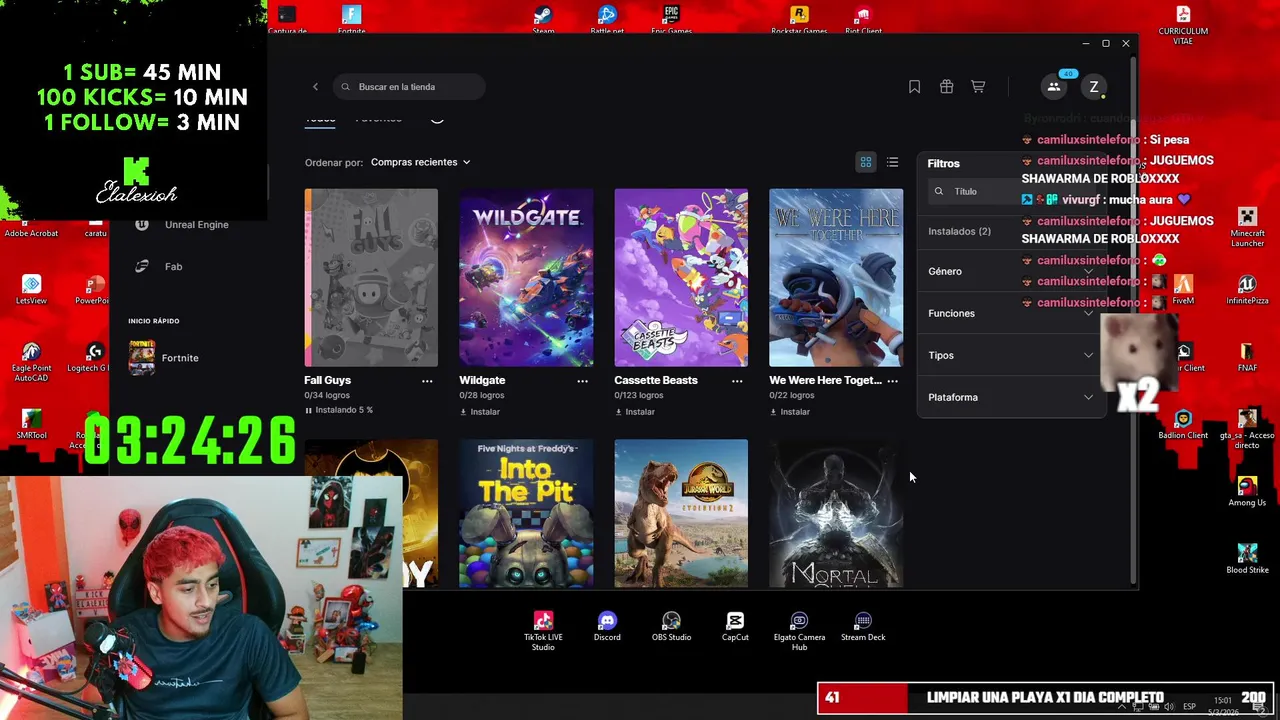Expand the Plataforma filter section
1280x720 pixels.
pos(1011,397)
